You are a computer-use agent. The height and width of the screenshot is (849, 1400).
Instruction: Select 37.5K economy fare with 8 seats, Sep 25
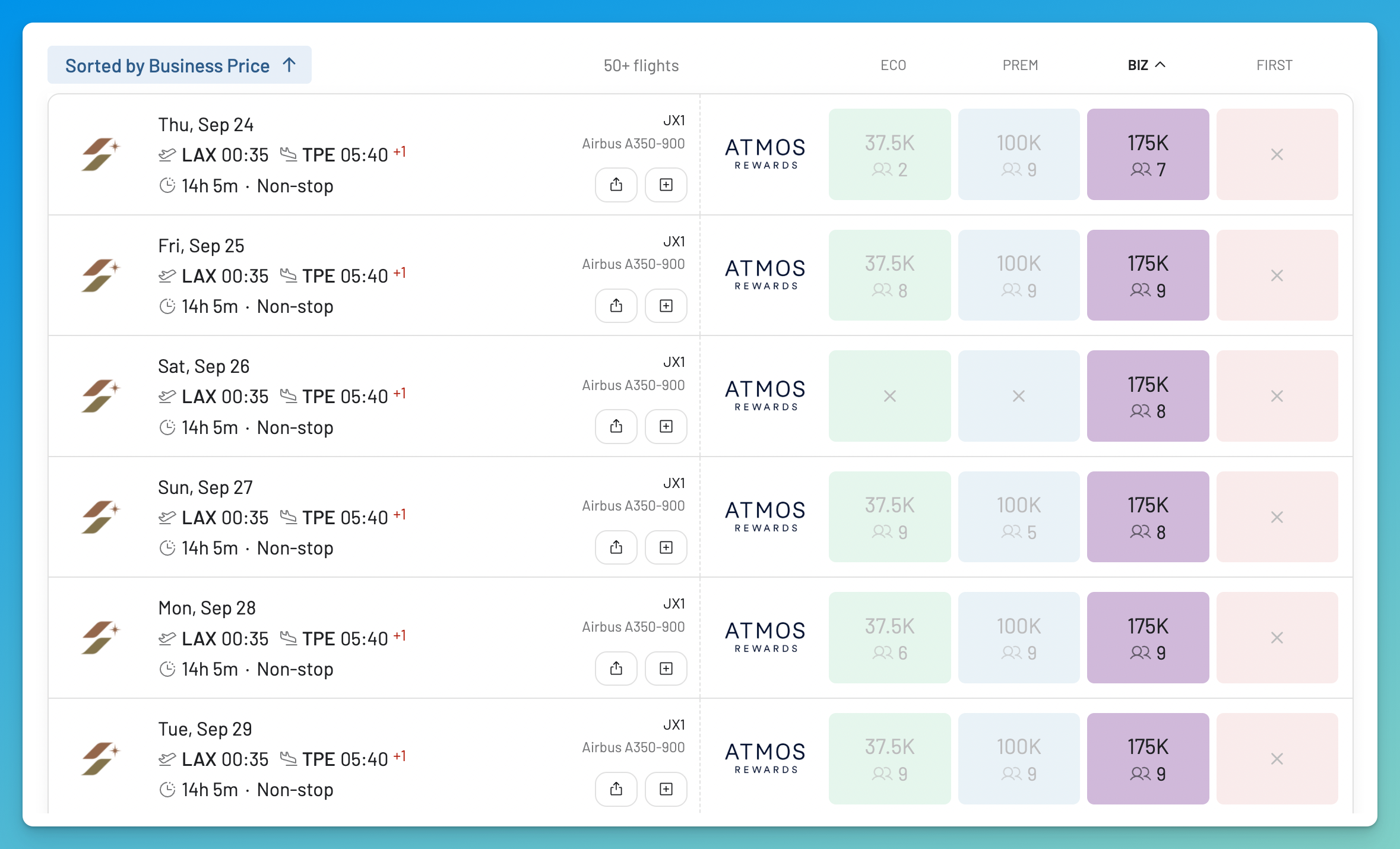(x=889, y=275)
